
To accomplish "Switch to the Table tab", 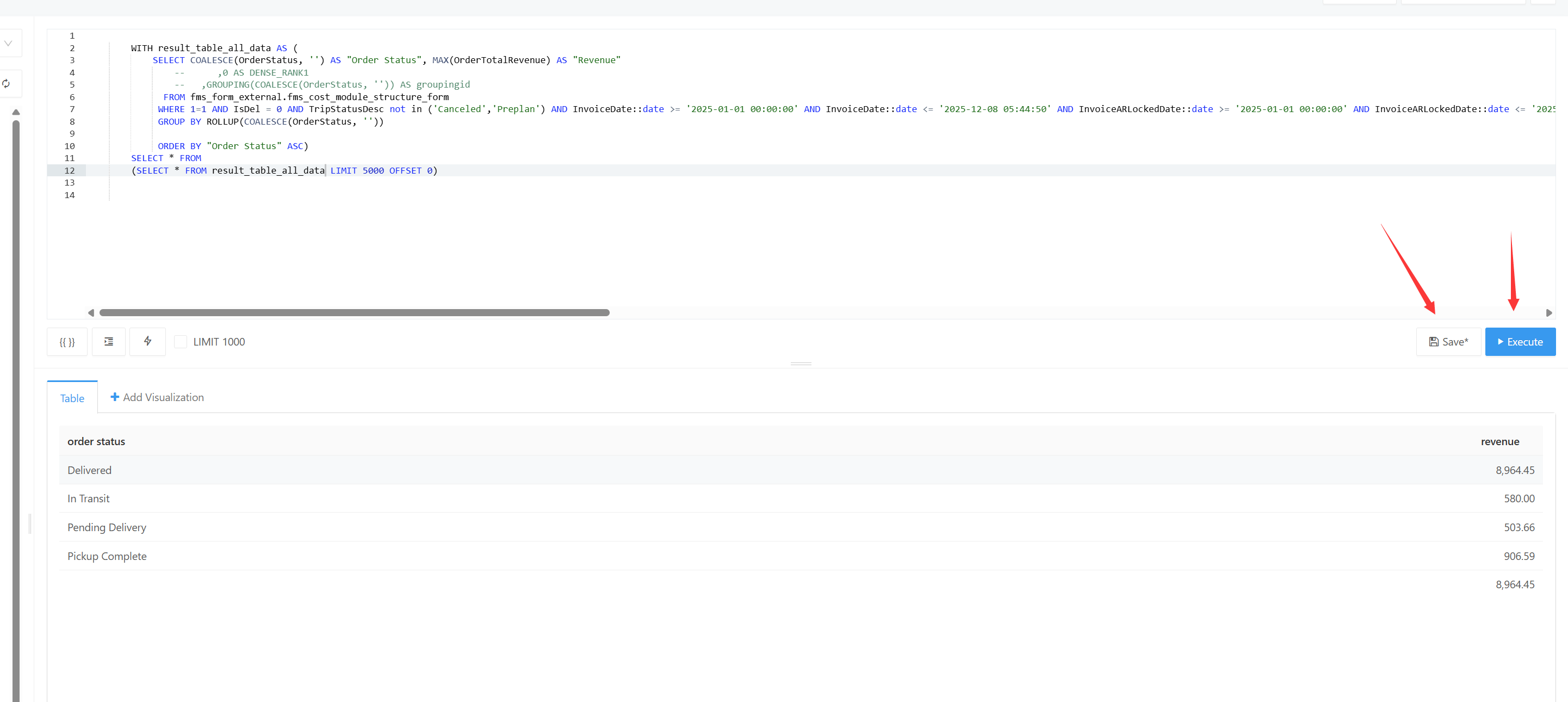I will click(x=72, y=398).
